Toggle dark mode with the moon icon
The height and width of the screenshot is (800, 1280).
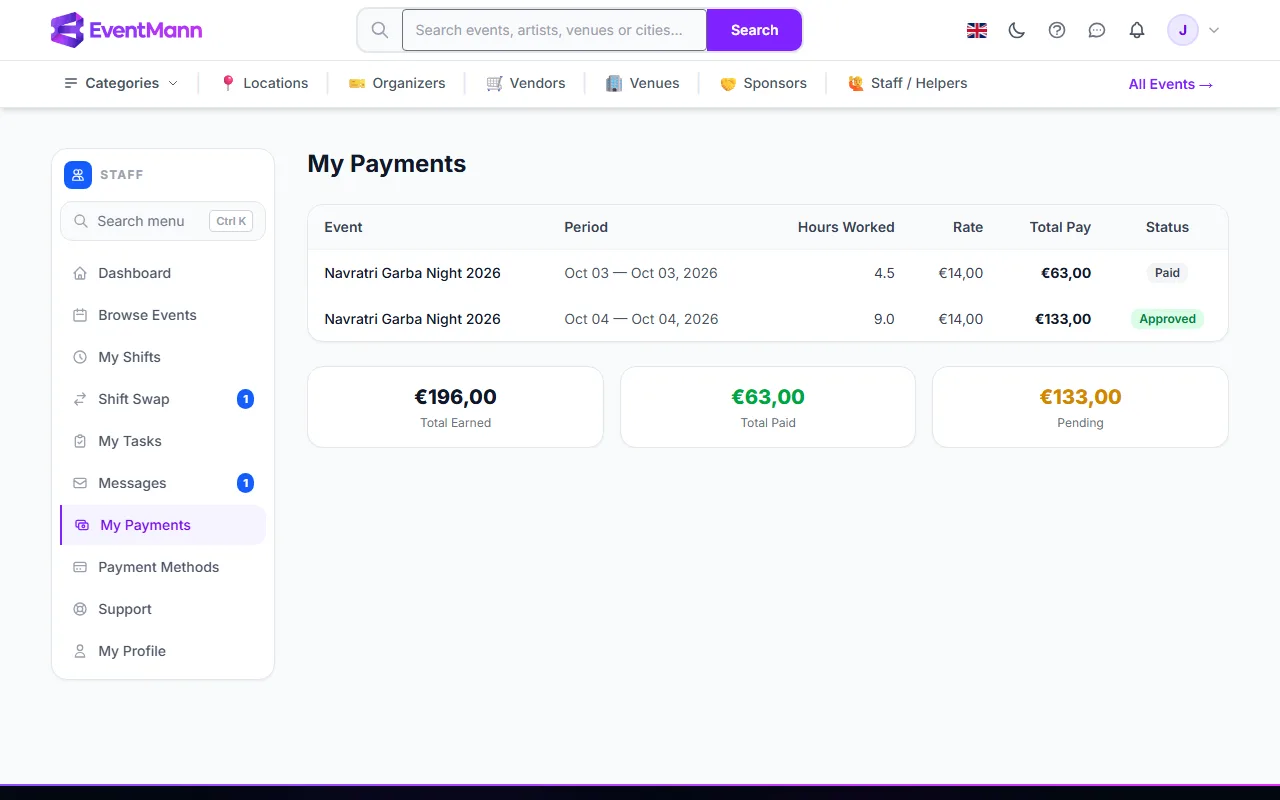pos(1017,30)
